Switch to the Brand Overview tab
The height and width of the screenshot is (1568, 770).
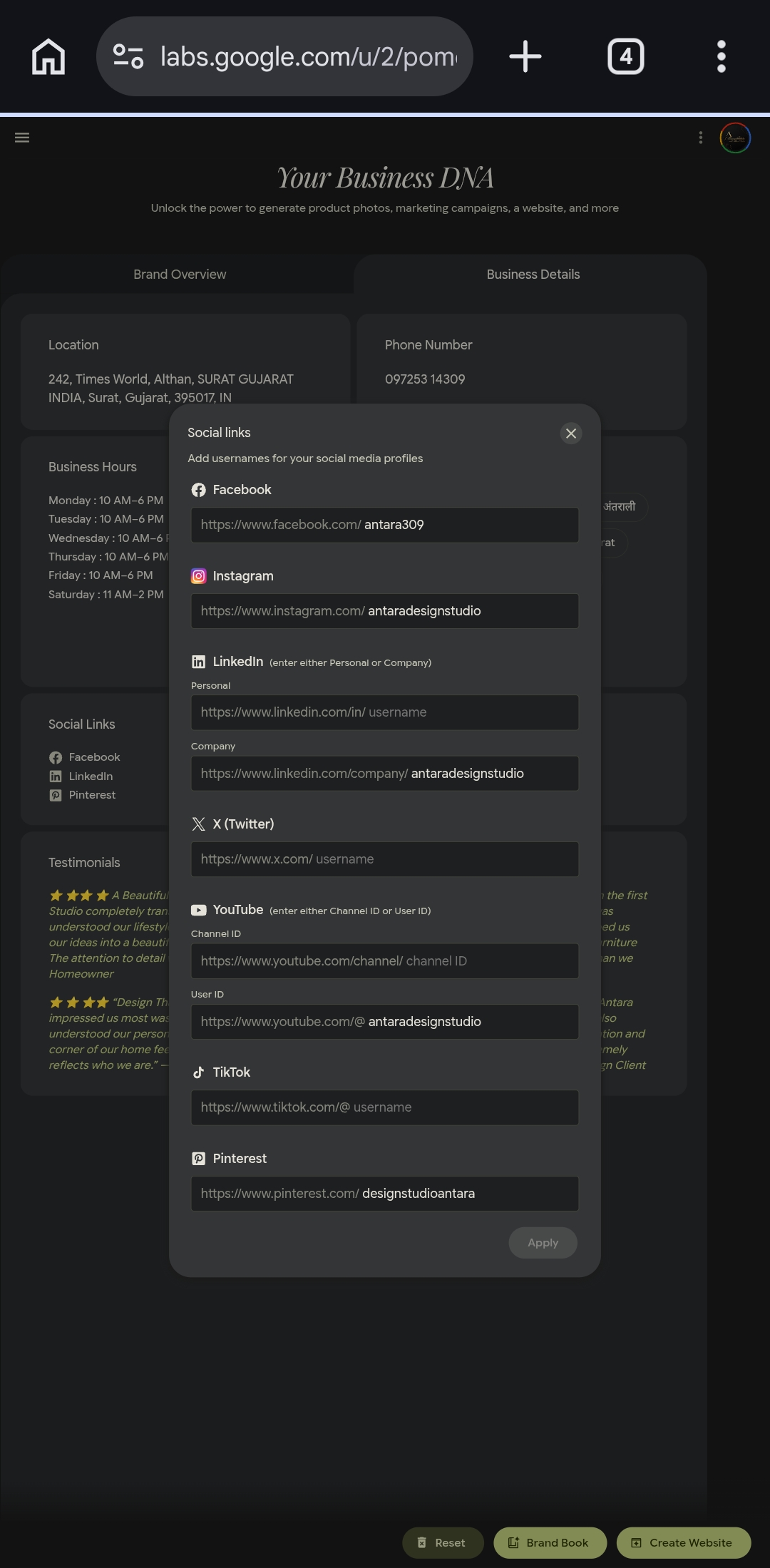pyautogui.click(x=180, y=275)
